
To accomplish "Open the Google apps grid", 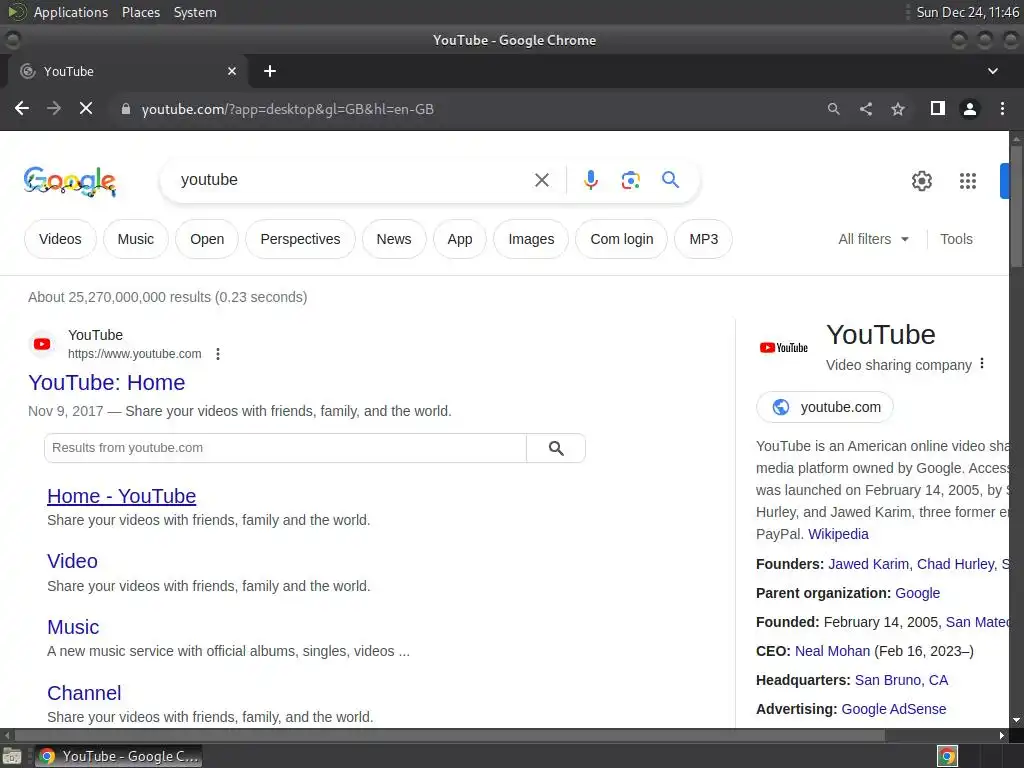I will point(968,181).
